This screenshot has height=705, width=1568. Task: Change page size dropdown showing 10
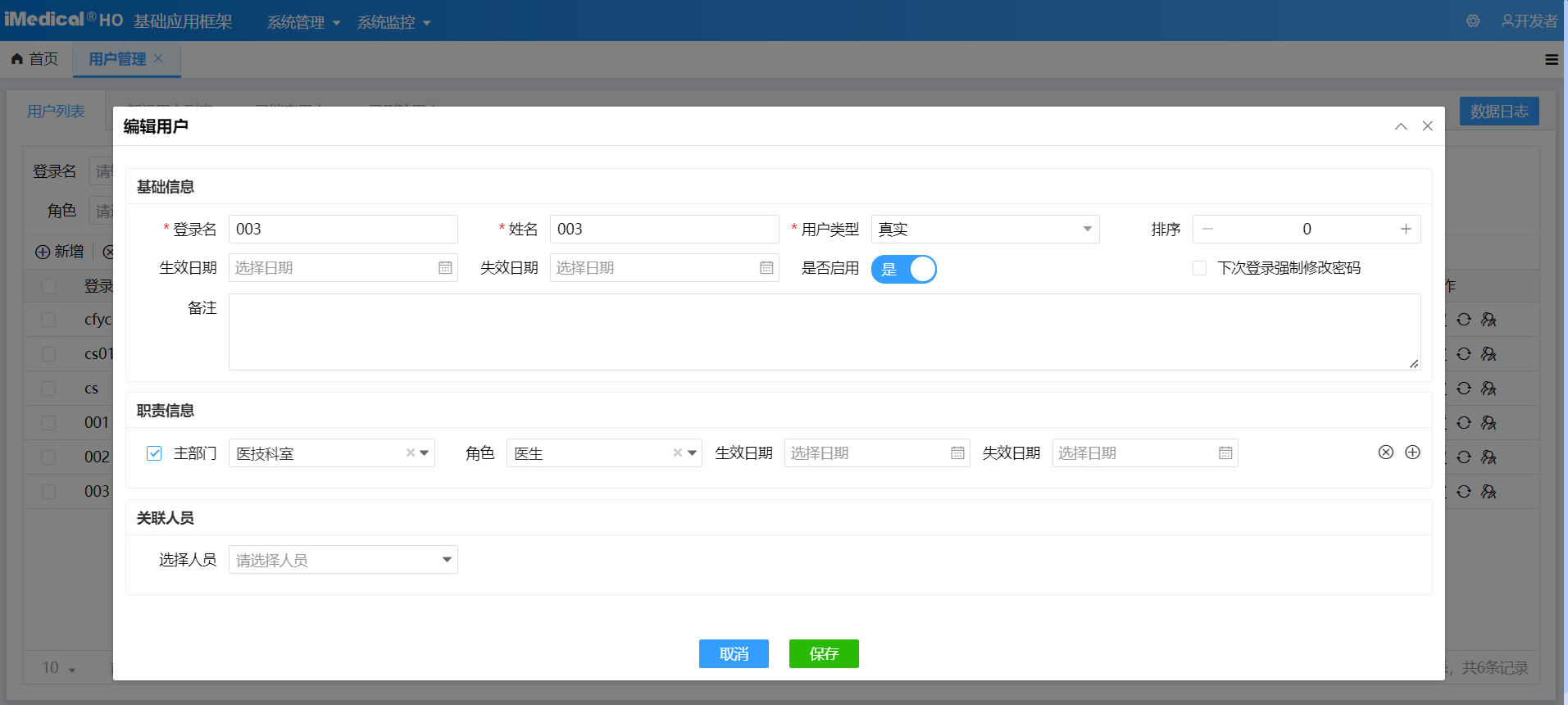59,668
